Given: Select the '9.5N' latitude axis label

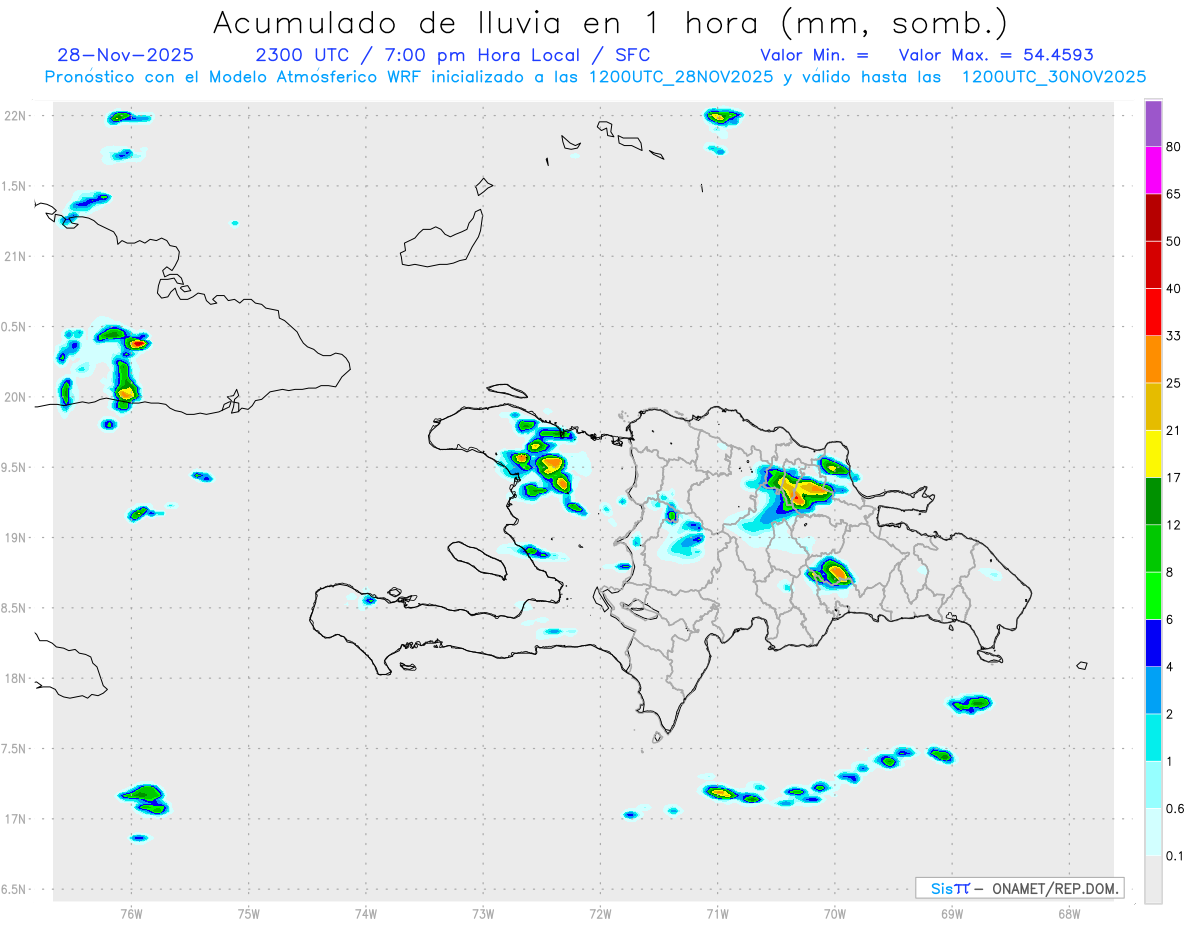Looking at the screenshot, I should (x=15, y=467).
